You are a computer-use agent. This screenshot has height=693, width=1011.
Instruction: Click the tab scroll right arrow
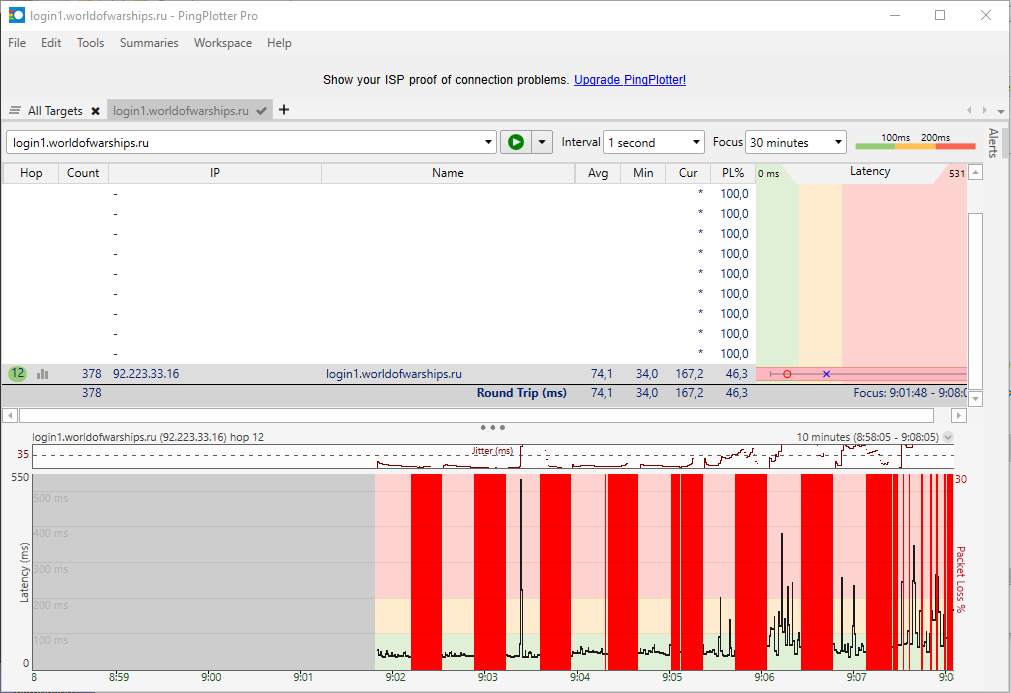985,110
